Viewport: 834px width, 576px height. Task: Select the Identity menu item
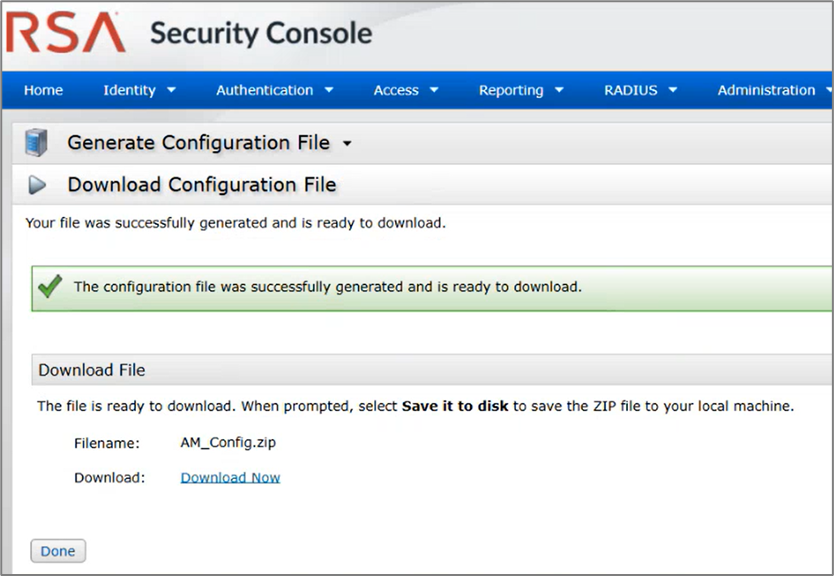click(129, 90)
